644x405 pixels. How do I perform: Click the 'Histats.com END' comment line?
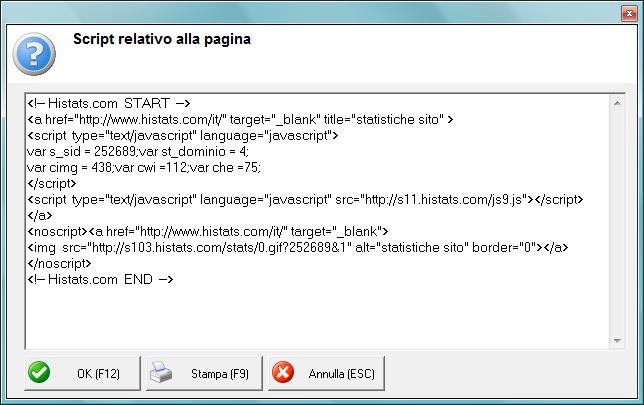pos(100,280)
